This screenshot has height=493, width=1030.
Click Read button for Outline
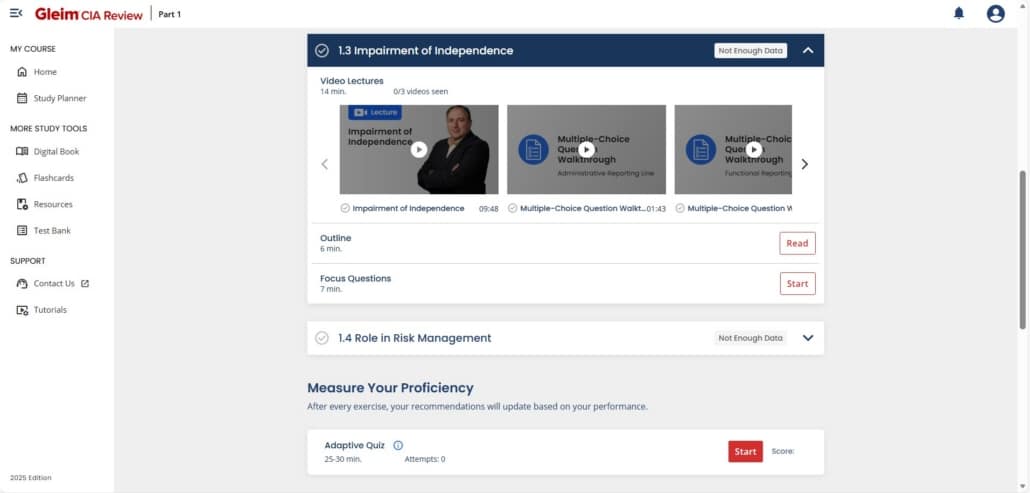pyautogui.click(x=797, y=244)
